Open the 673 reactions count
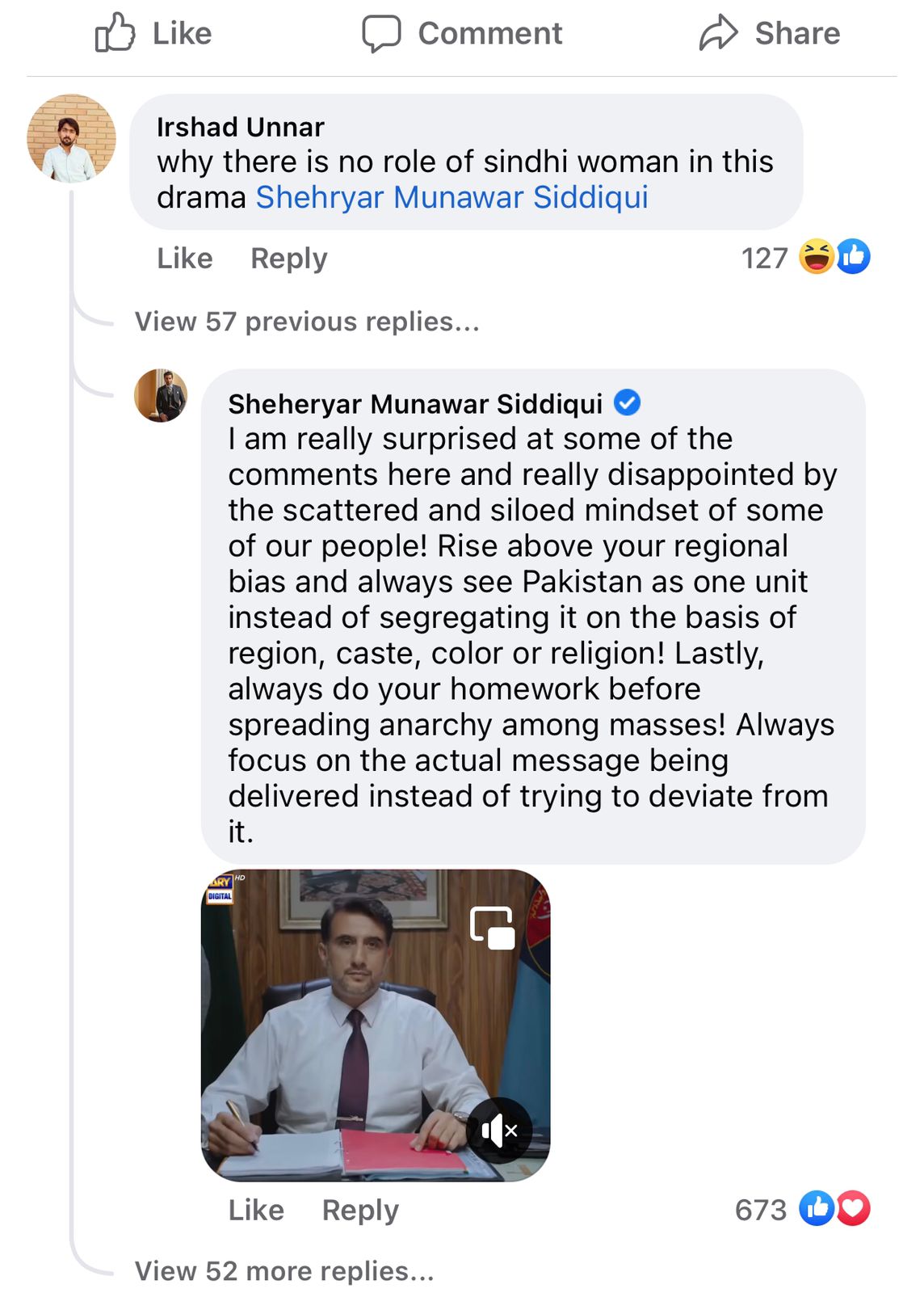Image resolution: width=924 pixels, height=1293 pixels. [x=760, y=1210]
